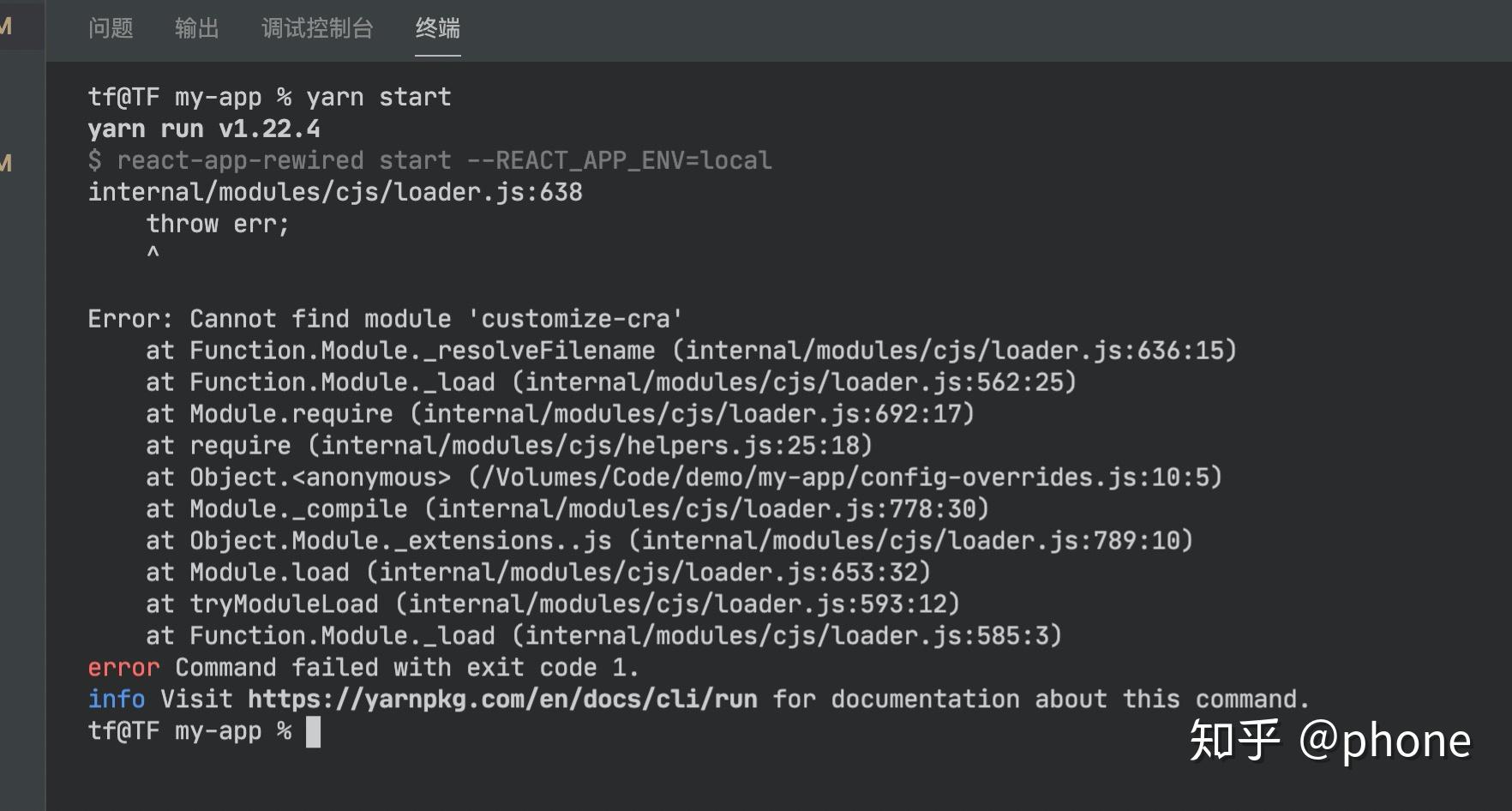Click the blinking terminal cursor block
The width and height of the screenshot is (1512, 811).
tap(314, 733)
